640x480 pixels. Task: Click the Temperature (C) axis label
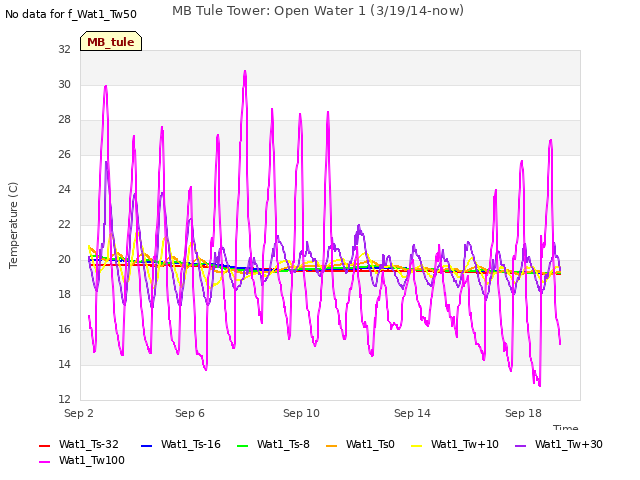(13, 225)
